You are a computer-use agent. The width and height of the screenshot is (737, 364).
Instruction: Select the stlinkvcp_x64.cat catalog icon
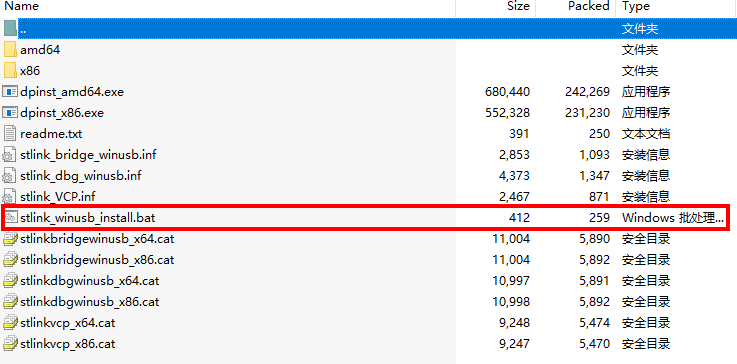[x=10, y=323]
